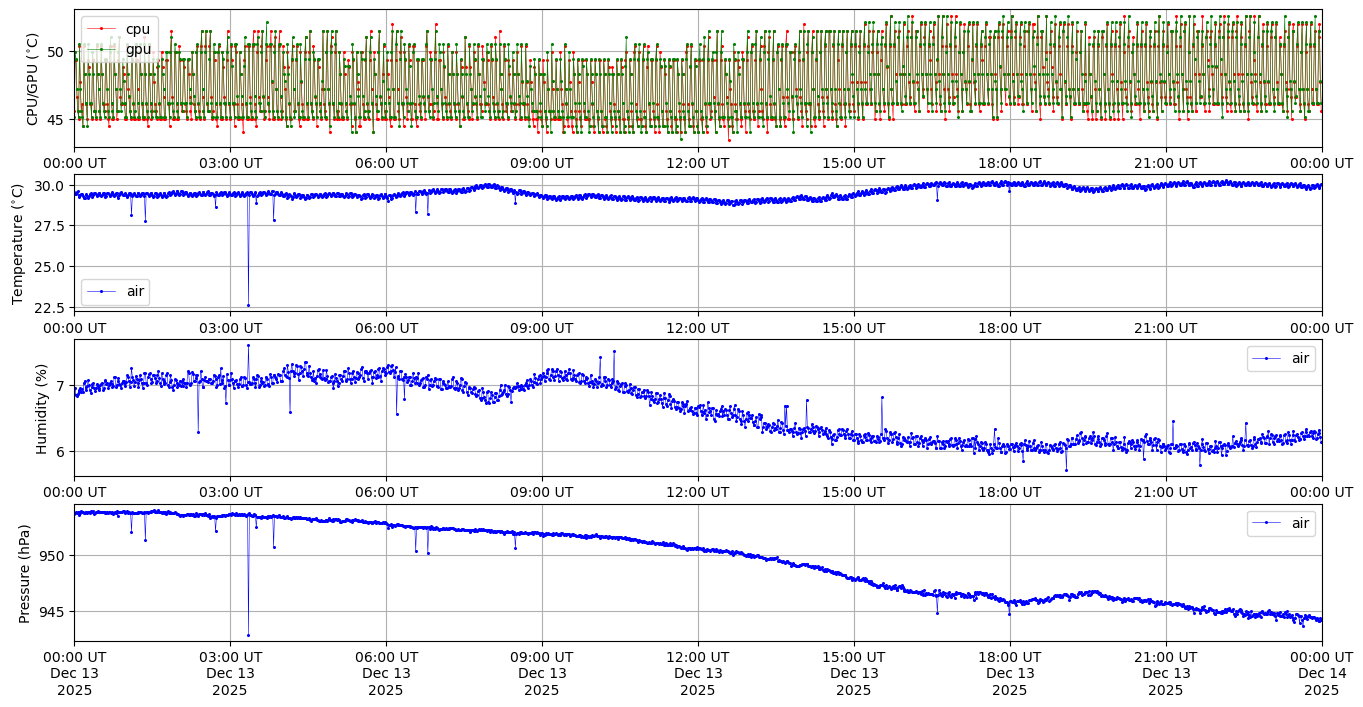Click the '45' tick on the CPU/GPU axis
Screen dimensions: 1363x707
pos(56,120)
